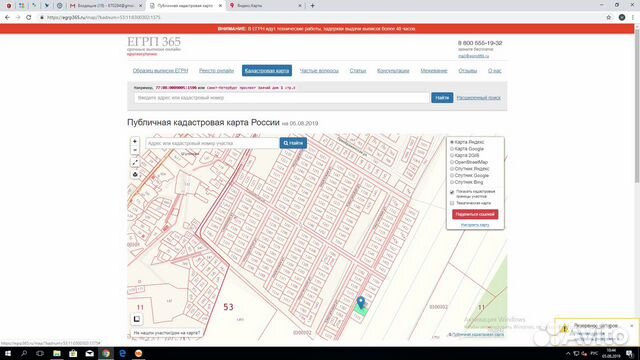The height and width of the screenshot is (360, 640).
Task: Open Microsoft Store from taskbar
Action: click(73, 353)
